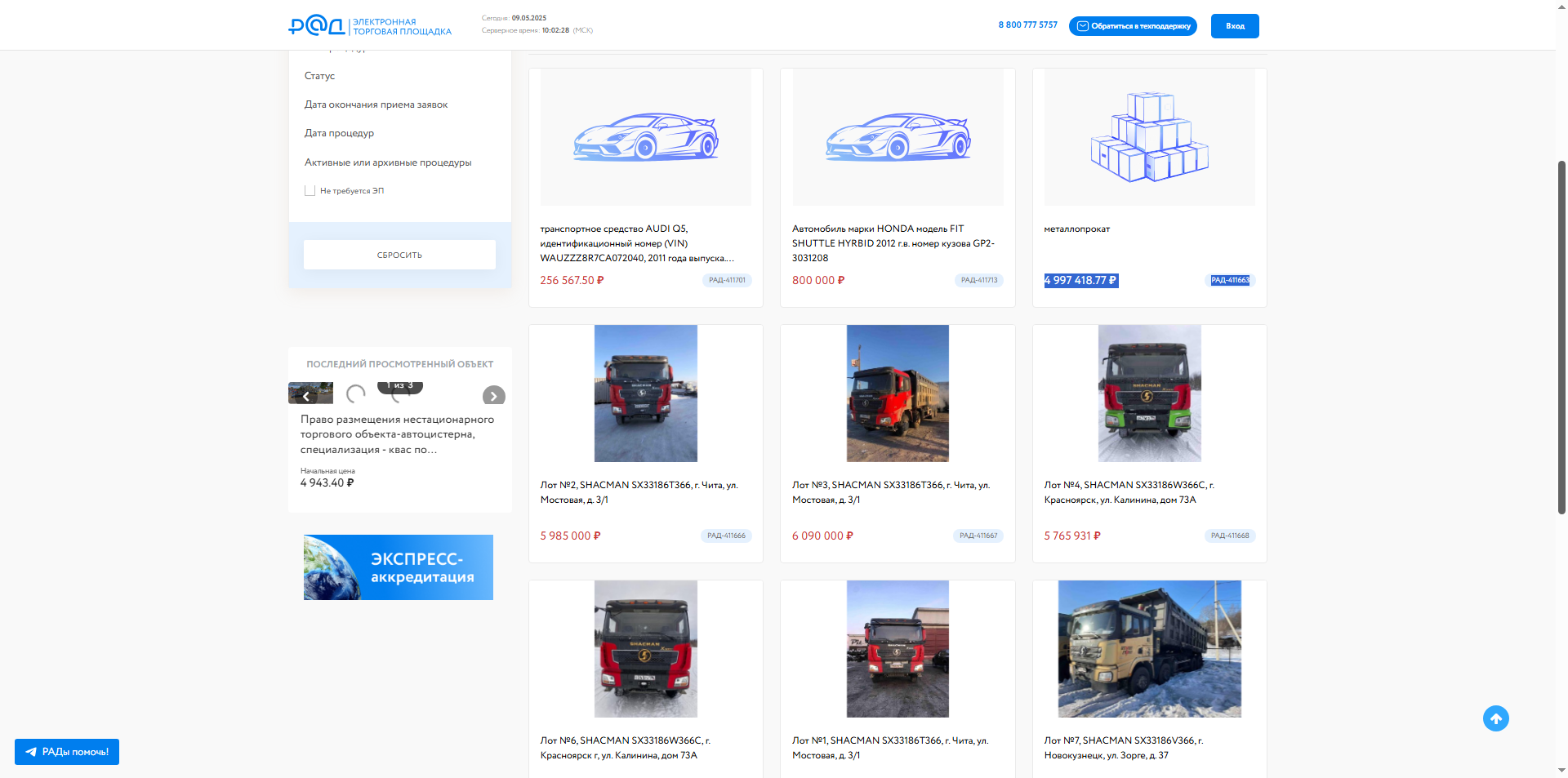
Task: Open the boxes image for металлопрокат lot
Action: [x=1149, y=137]
